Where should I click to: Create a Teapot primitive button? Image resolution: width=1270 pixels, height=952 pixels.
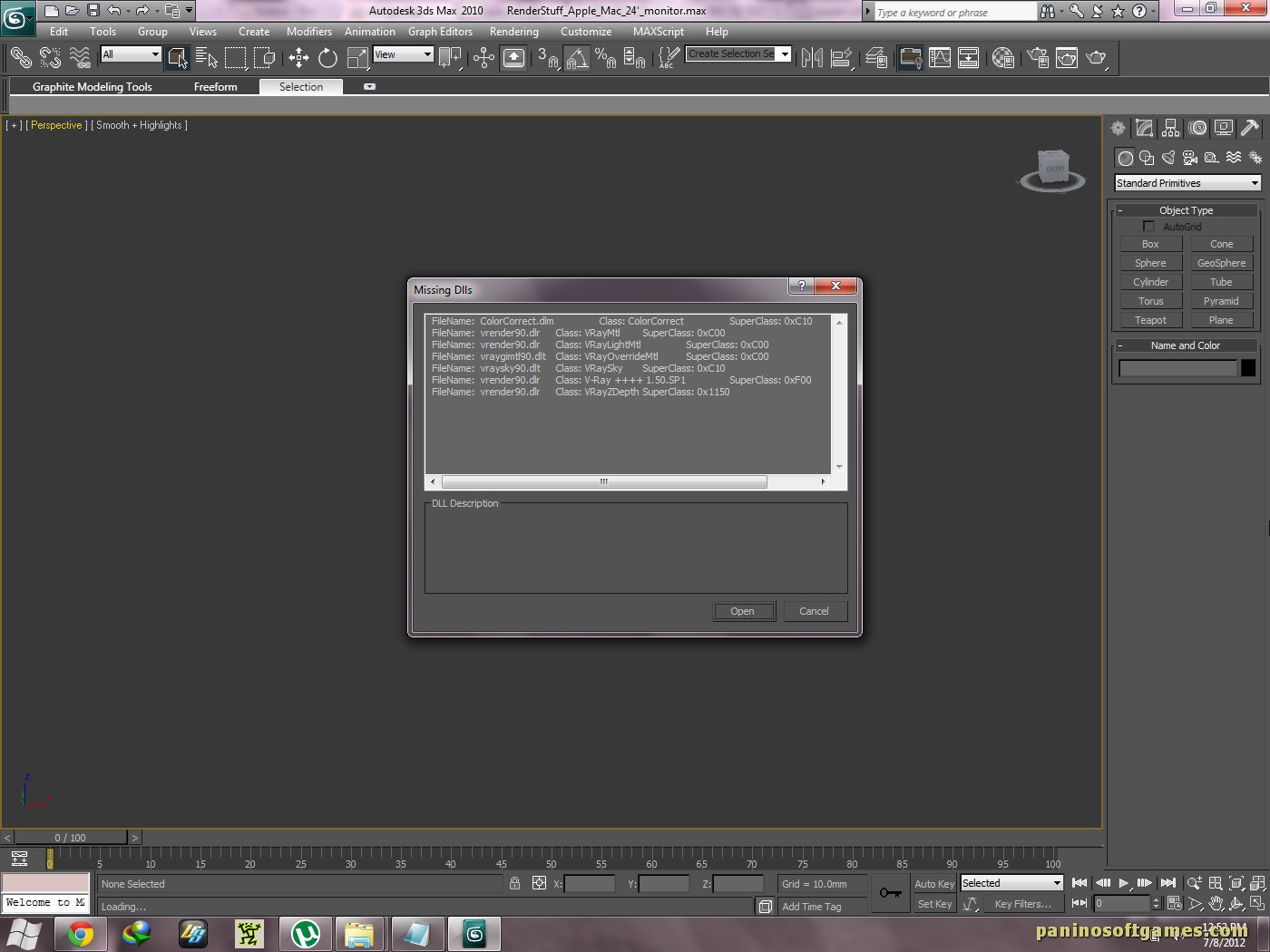[1150, 320]
